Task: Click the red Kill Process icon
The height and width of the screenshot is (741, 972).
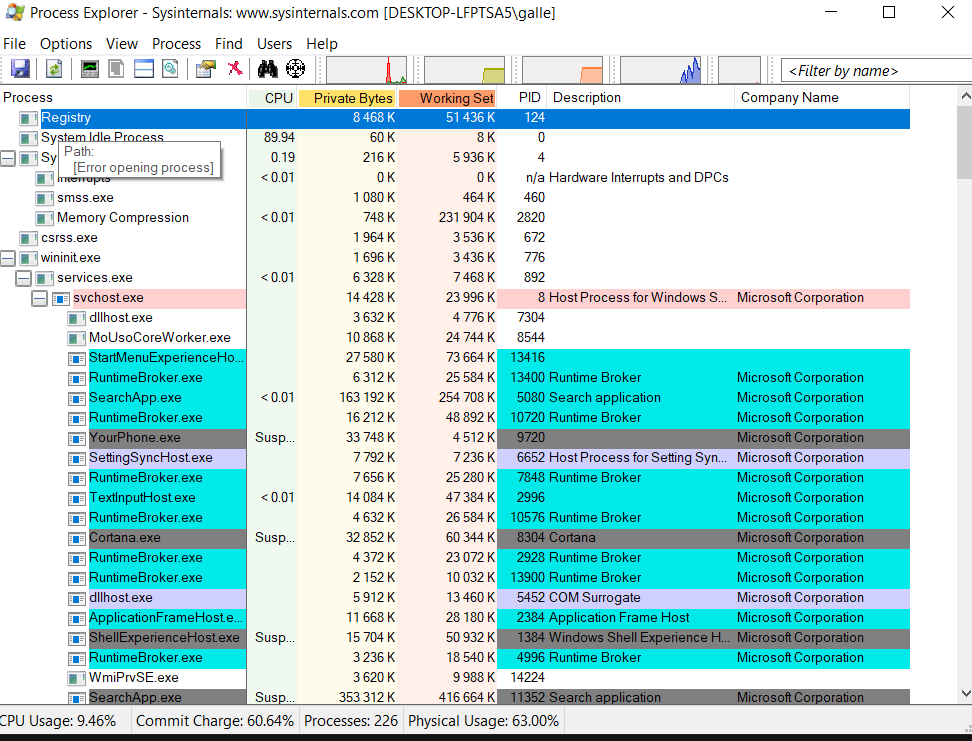Action: (235, 69)
